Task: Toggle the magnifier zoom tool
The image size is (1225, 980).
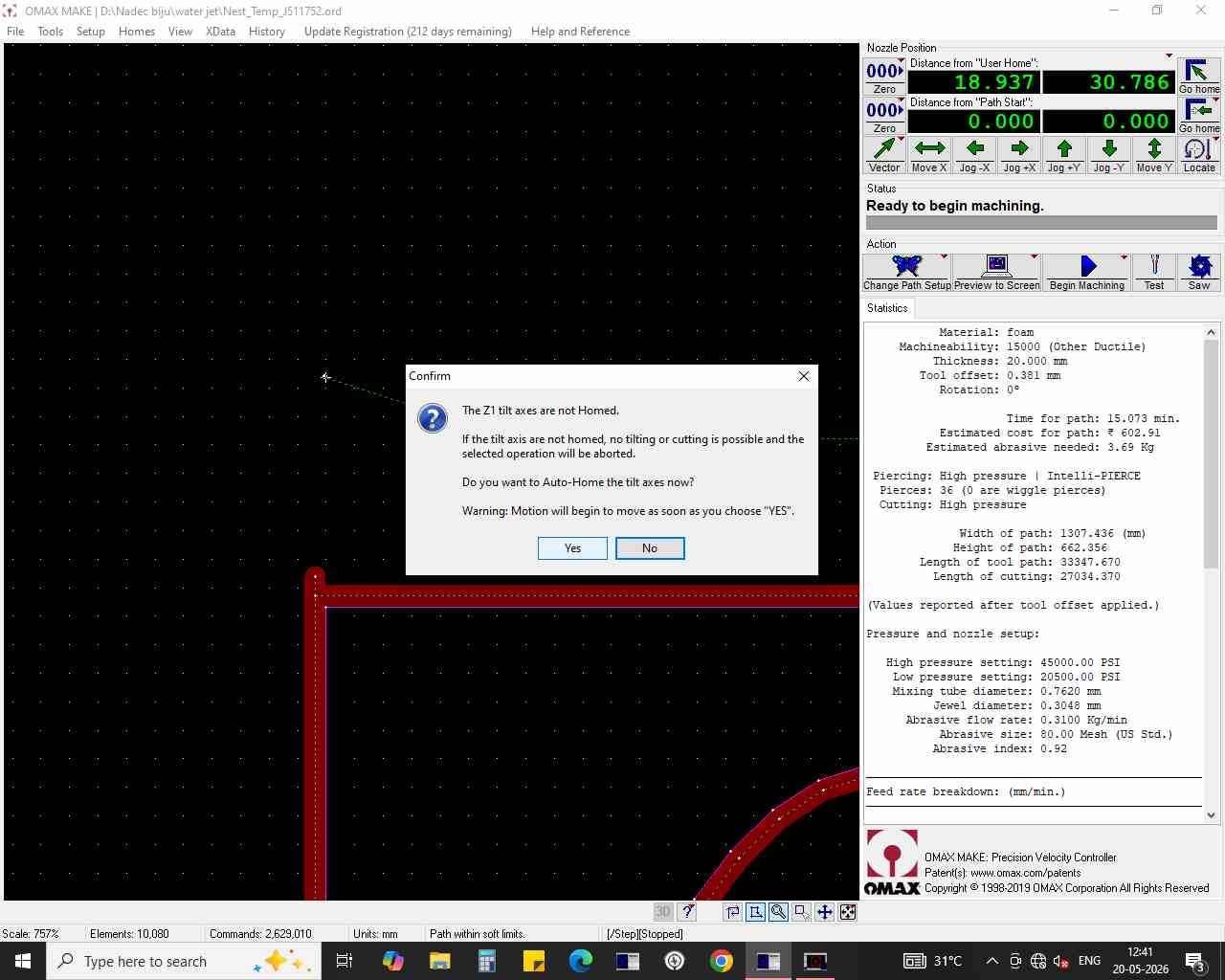Action: (x=778, y=912)
